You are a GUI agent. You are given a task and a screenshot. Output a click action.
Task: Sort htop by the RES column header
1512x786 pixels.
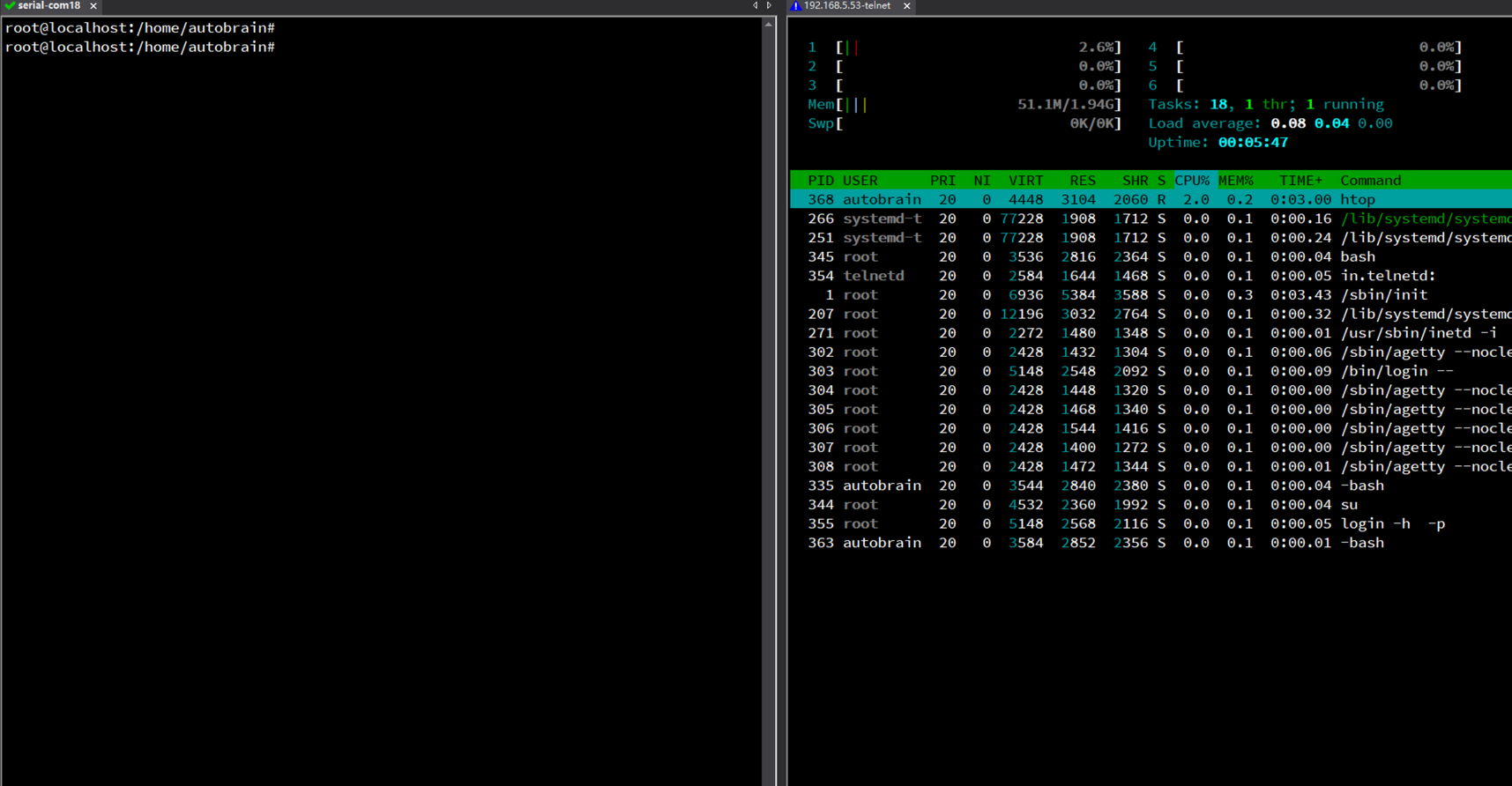[x=1083, y=181]
